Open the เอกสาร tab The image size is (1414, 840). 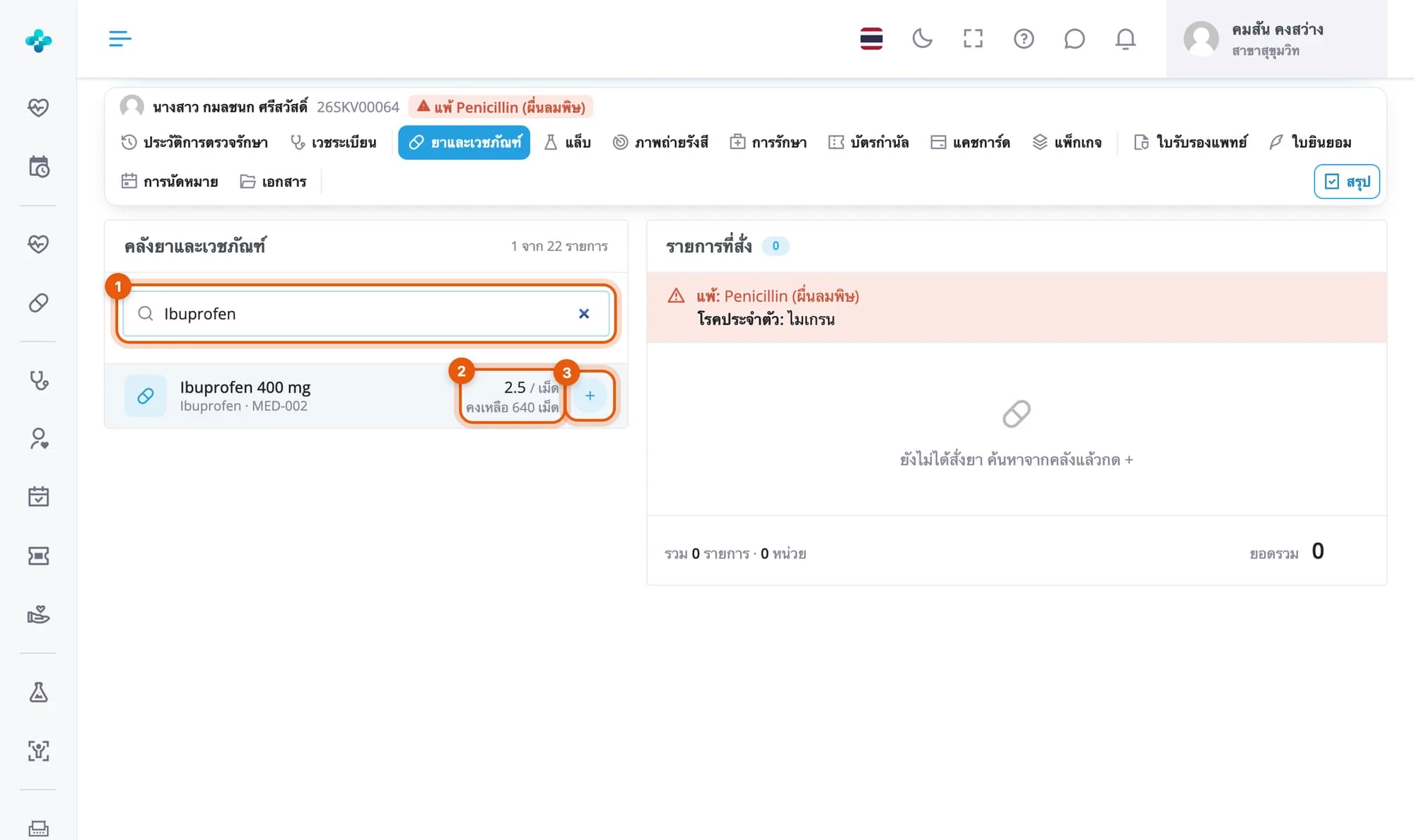tap(273, 182)
